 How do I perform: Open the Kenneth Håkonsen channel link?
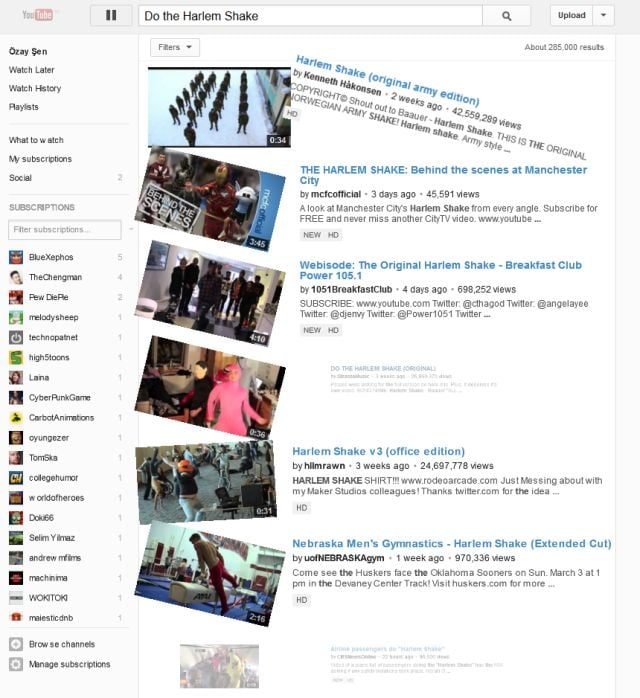click(342, 84)
